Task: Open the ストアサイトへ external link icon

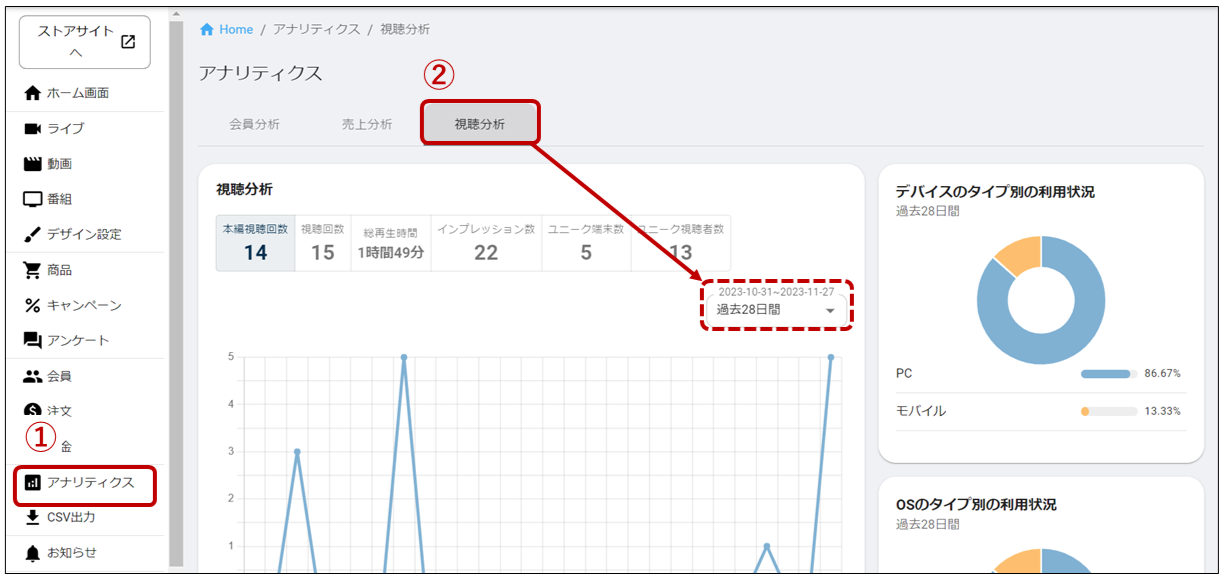Action: pos(128,42)
